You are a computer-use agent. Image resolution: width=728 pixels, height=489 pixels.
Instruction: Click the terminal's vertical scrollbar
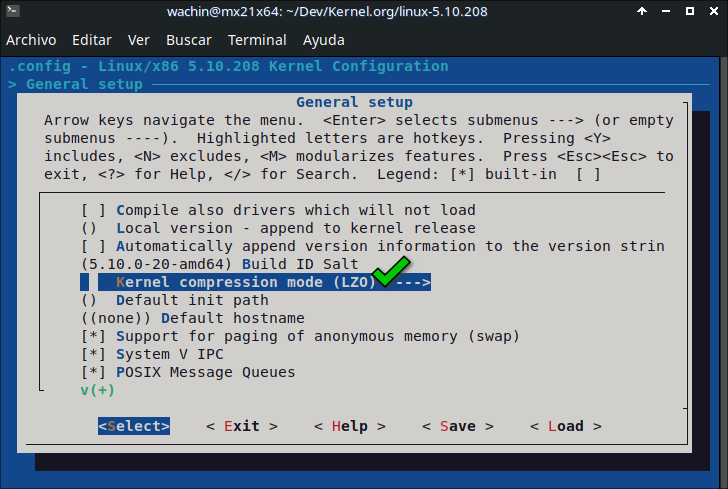click(723, 272)
